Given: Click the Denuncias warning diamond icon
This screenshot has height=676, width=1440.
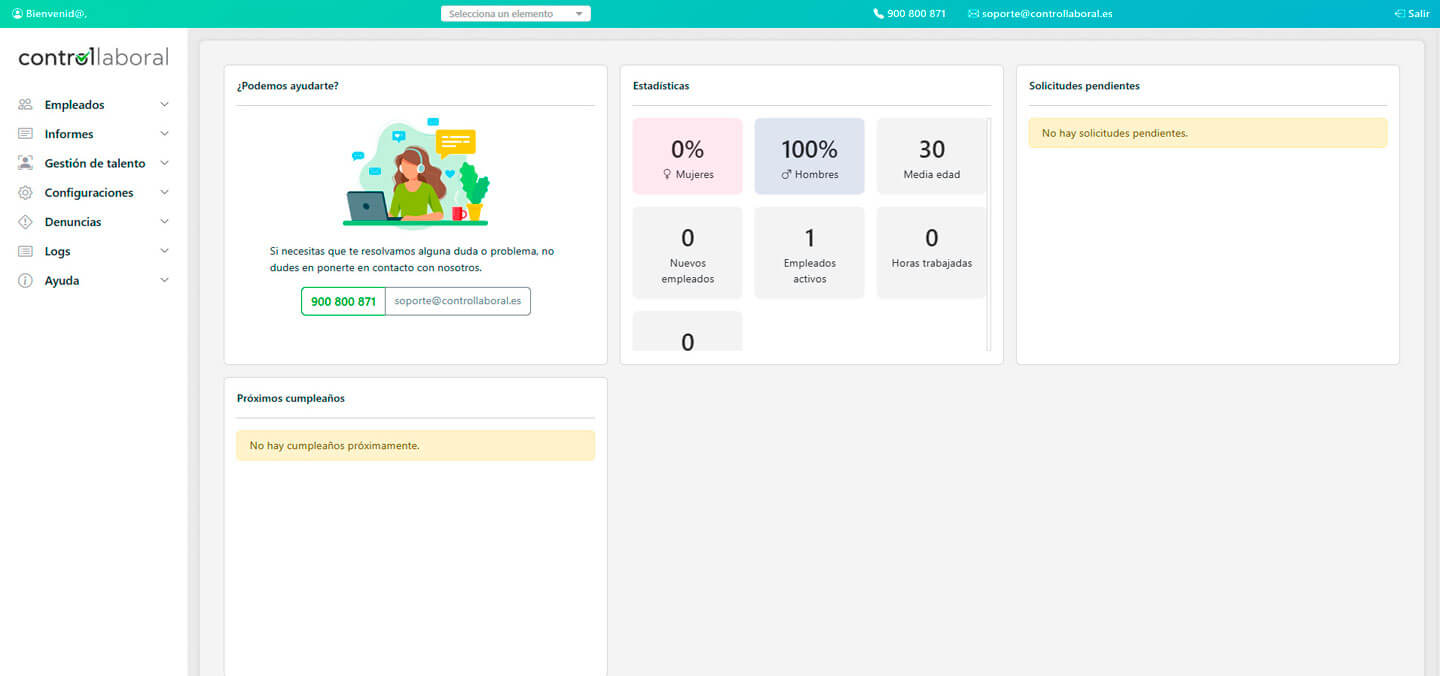Looking at the screenshot, I should click(25, 222).
